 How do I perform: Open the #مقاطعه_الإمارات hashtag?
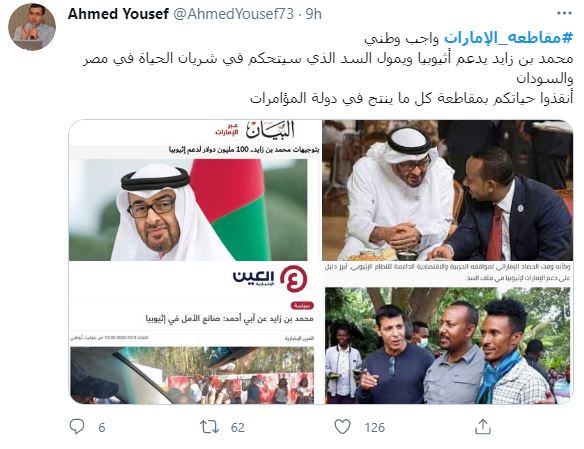click(508, 38)
